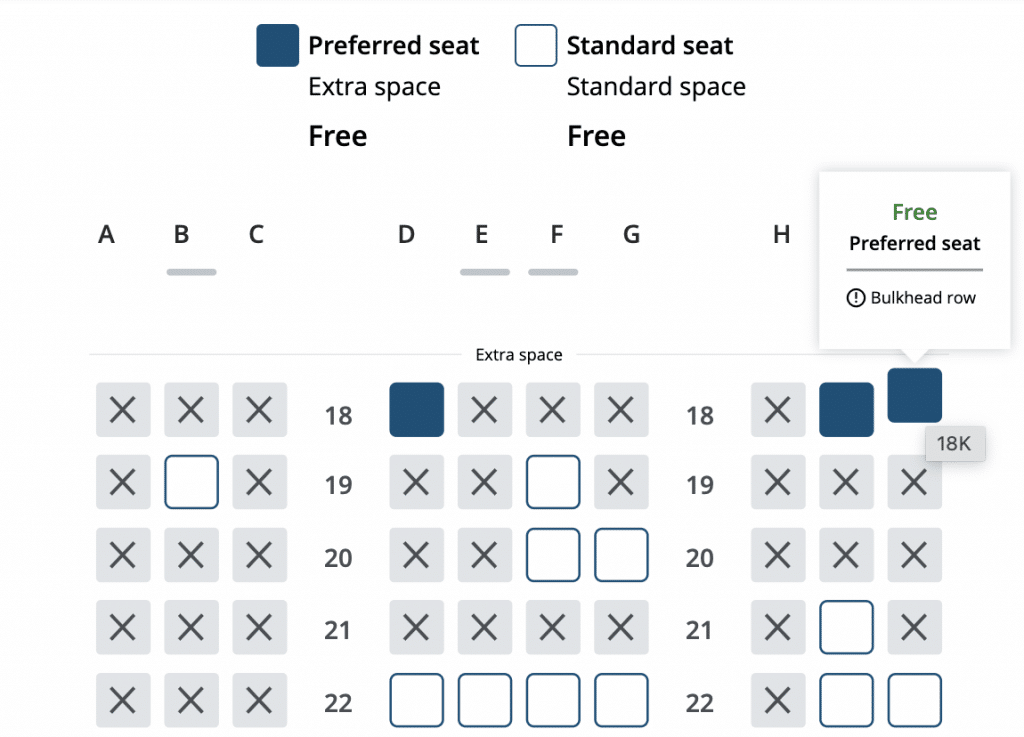
Task: Toggle seat 22D selection
Action: (416, 700)
